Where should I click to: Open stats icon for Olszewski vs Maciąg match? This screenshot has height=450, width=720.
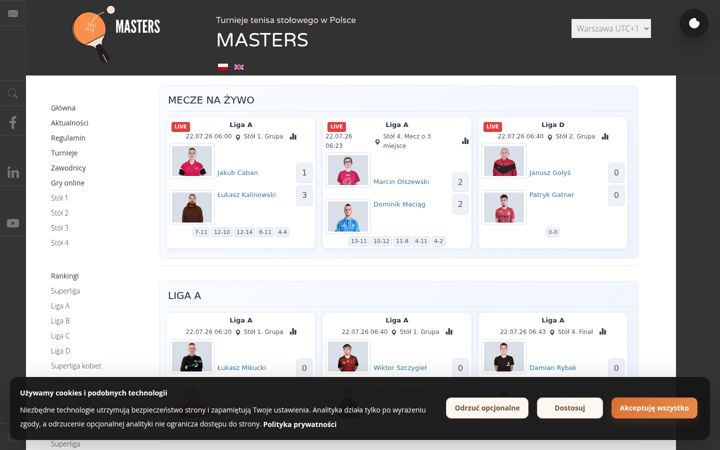click(465, 141)
